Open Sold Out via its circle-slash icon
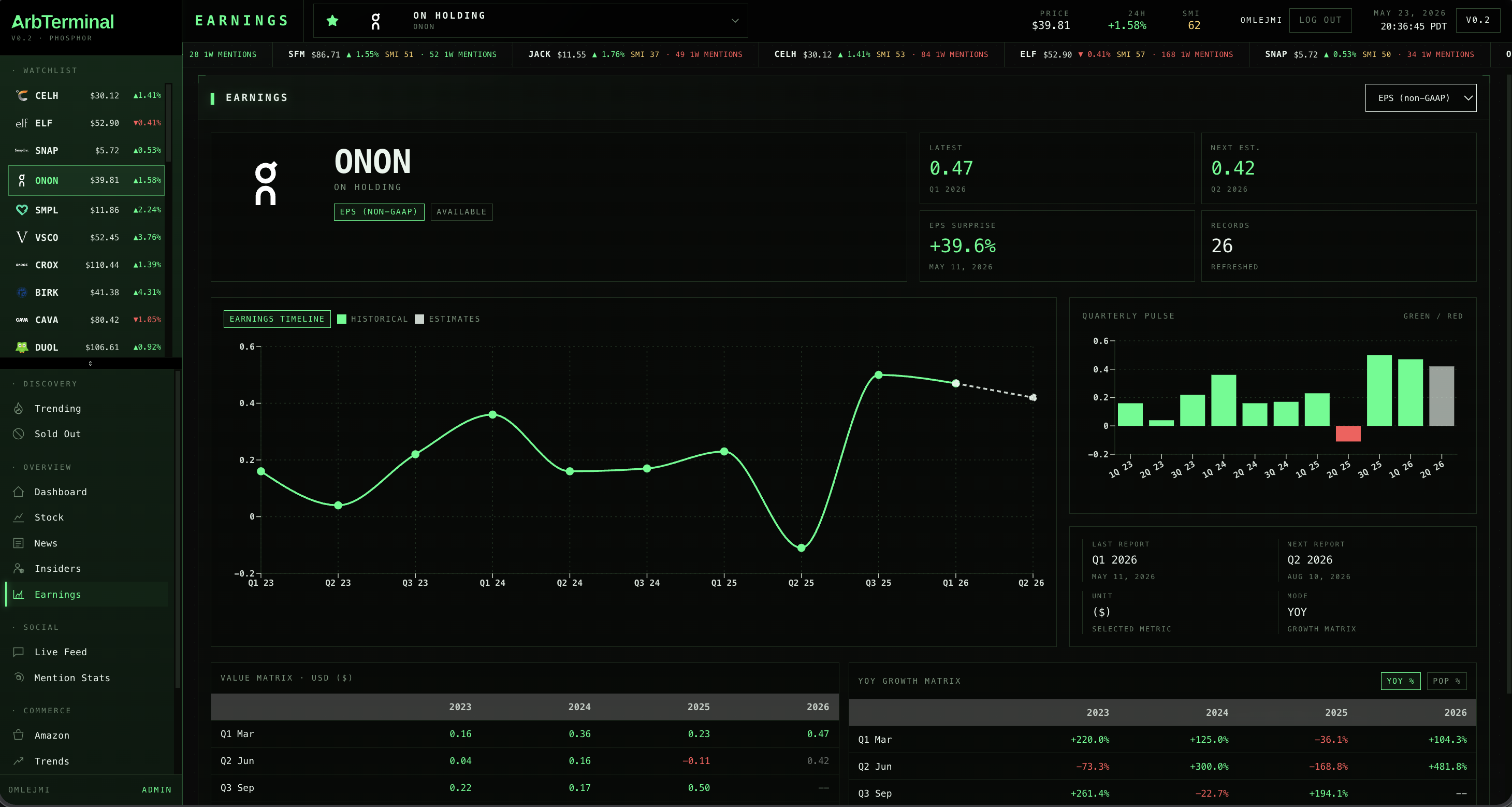The height and width of the screenshot is (807, 1512). pos(18,434)
